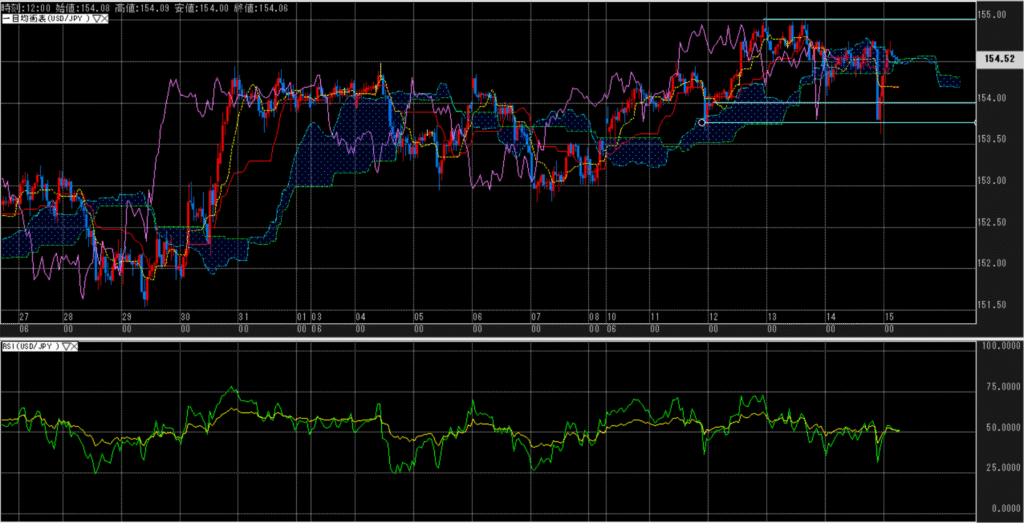The height and width of the screenshot is (523, 1024).
Task: Open the Ichimoku indicator dropdown triangle
Action: [96, 20]
